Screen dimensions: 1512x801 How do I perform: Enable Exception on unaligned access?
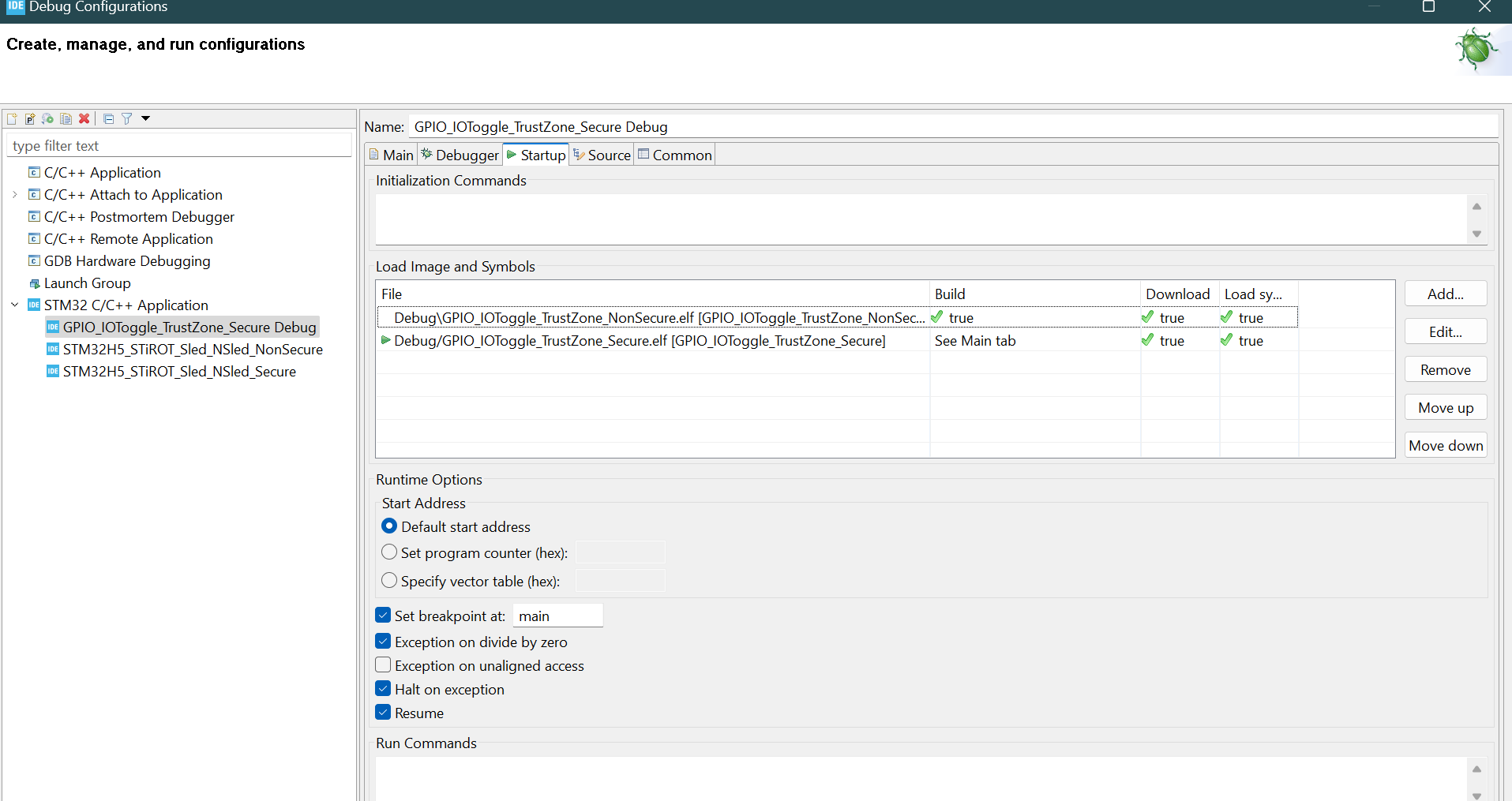384,665
